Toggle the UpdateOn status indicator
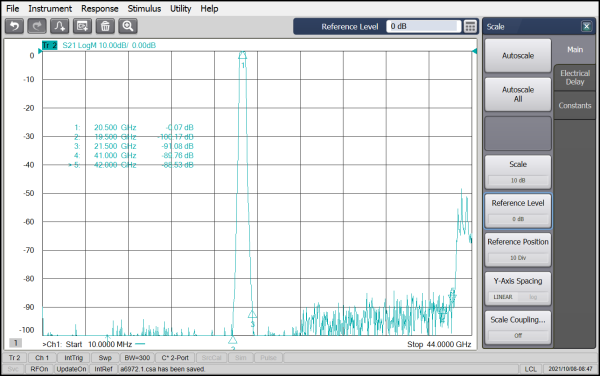Screen dimensions: 600x376 click(x=71, y=369)
